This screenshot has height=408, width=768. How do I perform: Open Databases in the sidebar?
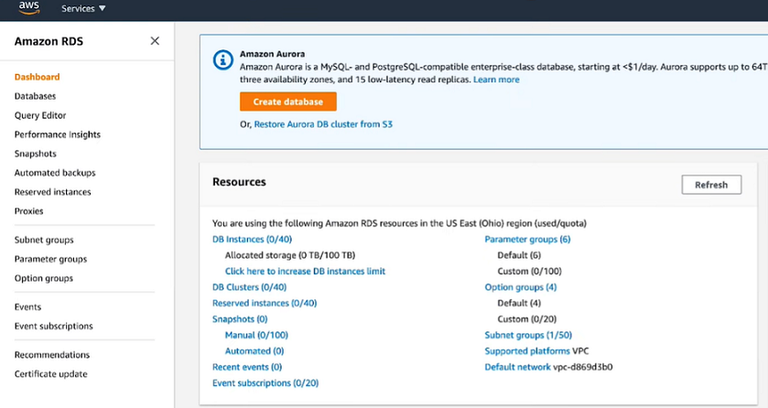coord(35,96)
